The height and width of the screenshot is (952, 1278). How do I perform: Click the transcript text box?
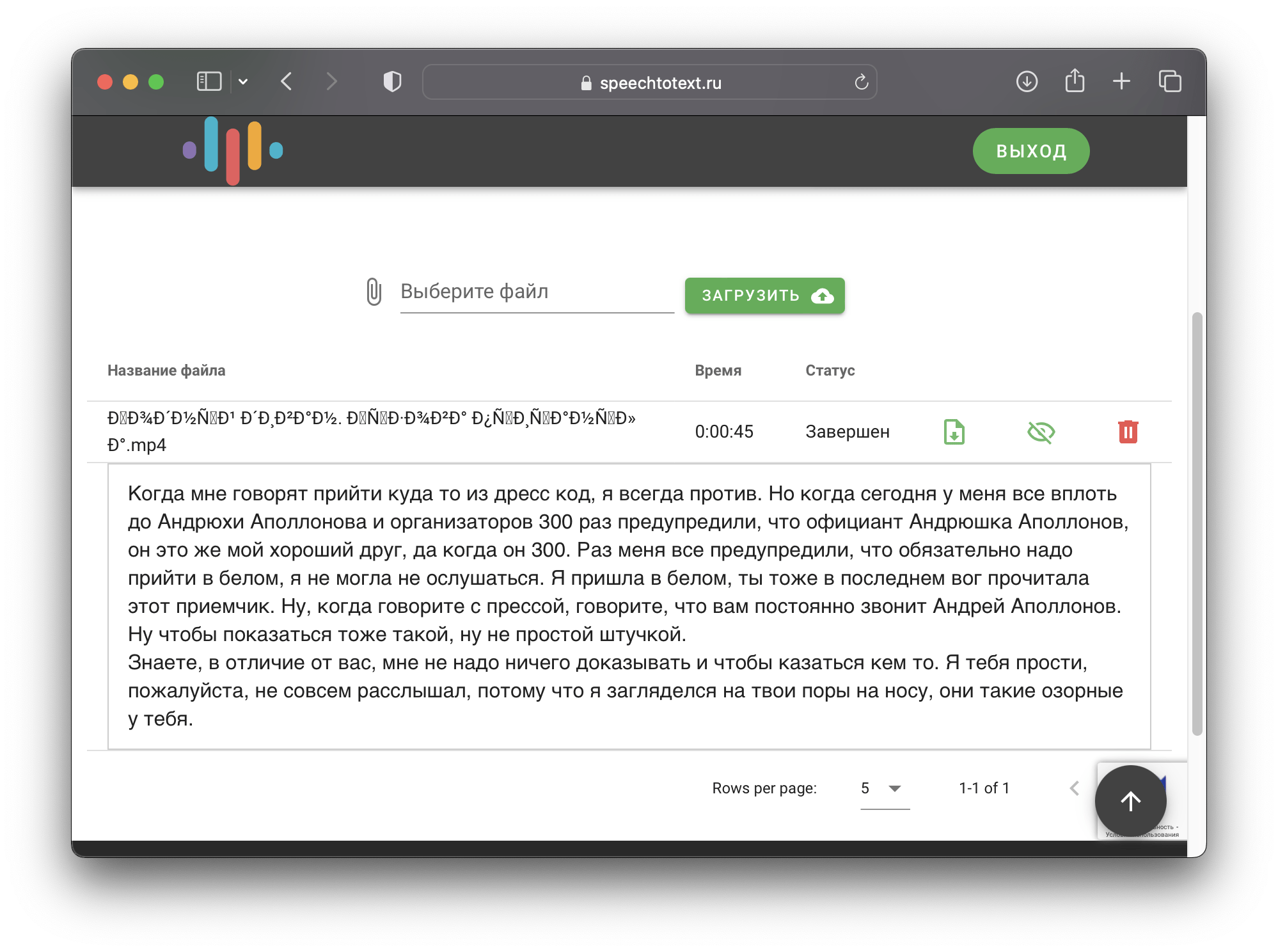click(629, 606)
